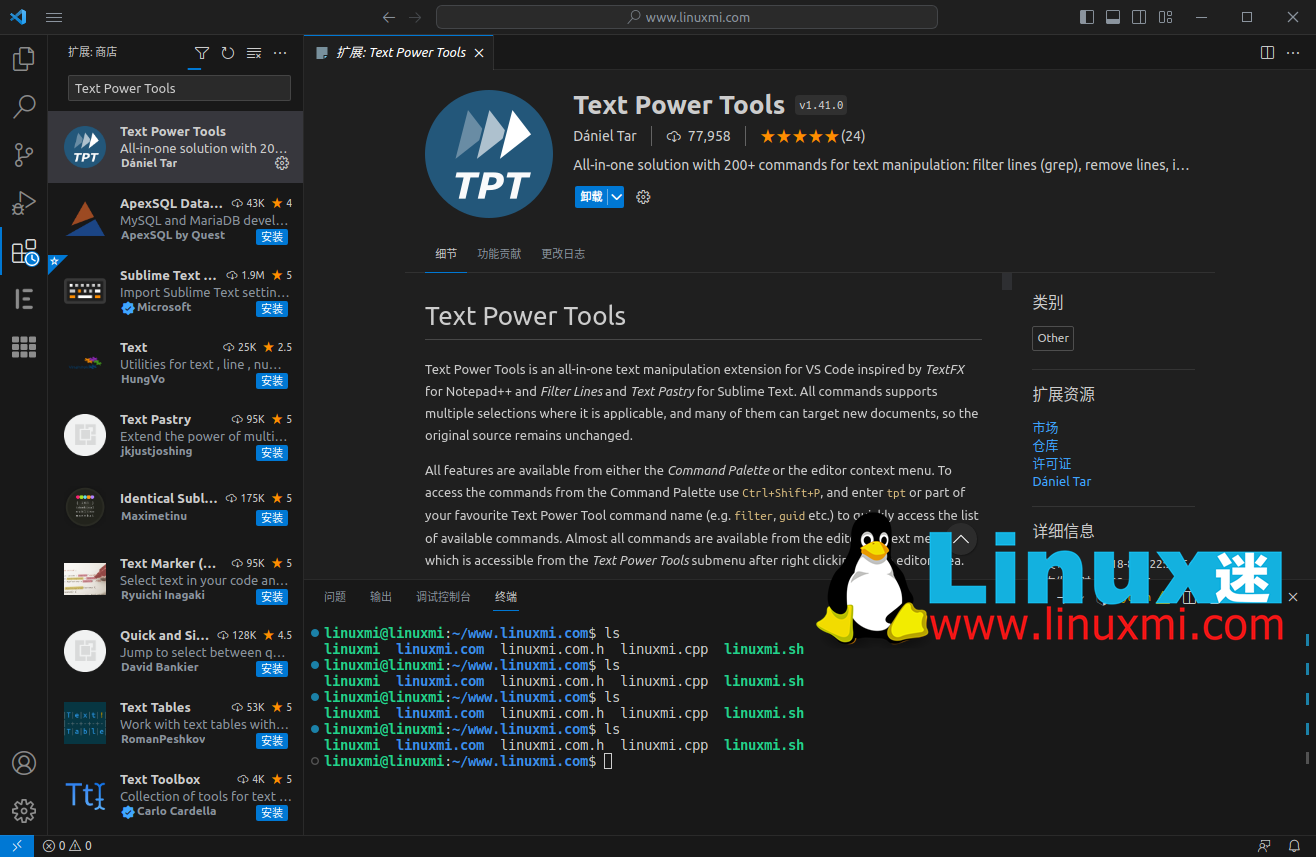Viewport: 1316px width, 857px height.
Task: Go forward with the title bar arrow
Action: tap(415, 17)
